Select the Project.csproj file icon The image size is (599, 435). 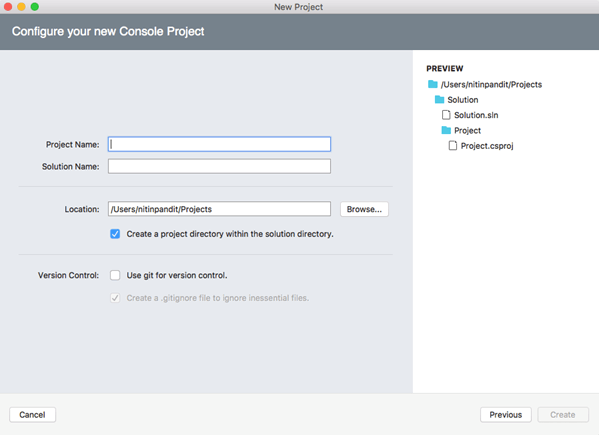point(453,146)
